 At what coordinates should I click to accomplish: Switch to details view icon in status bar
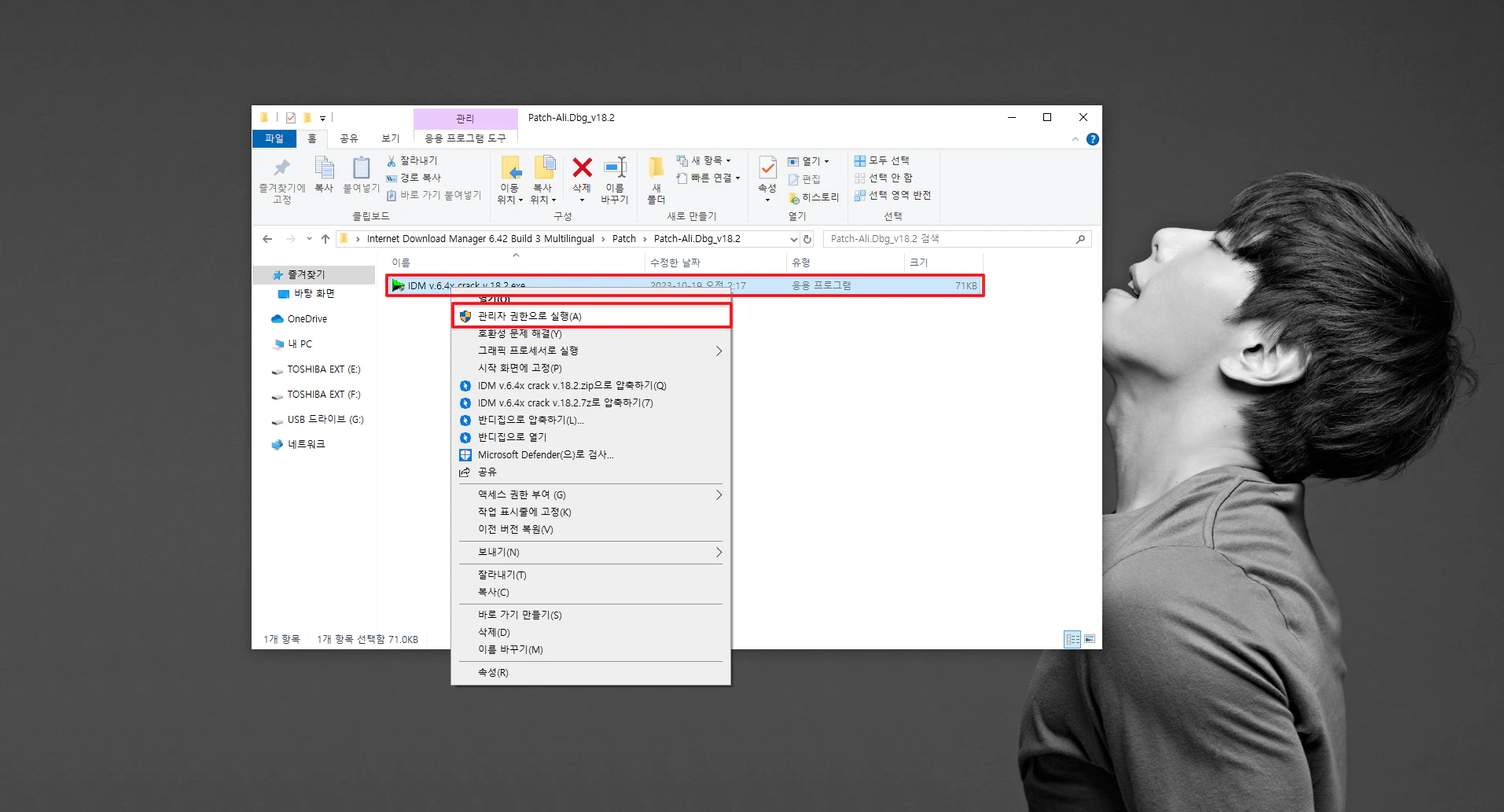pos(1072,639)
